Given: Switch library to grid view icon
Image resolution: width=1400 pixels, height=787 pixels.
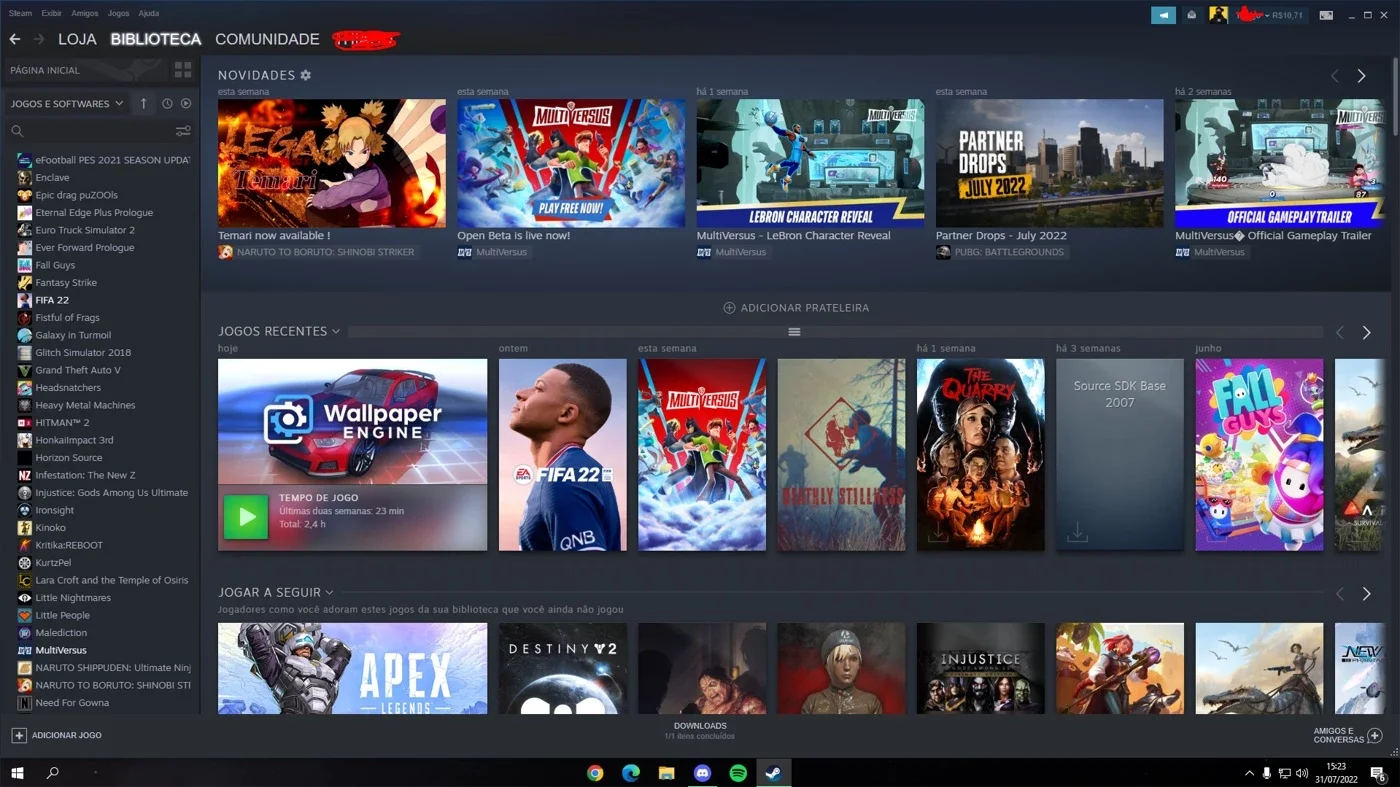Looking at the screenshot, I should [x=183, y=70].
